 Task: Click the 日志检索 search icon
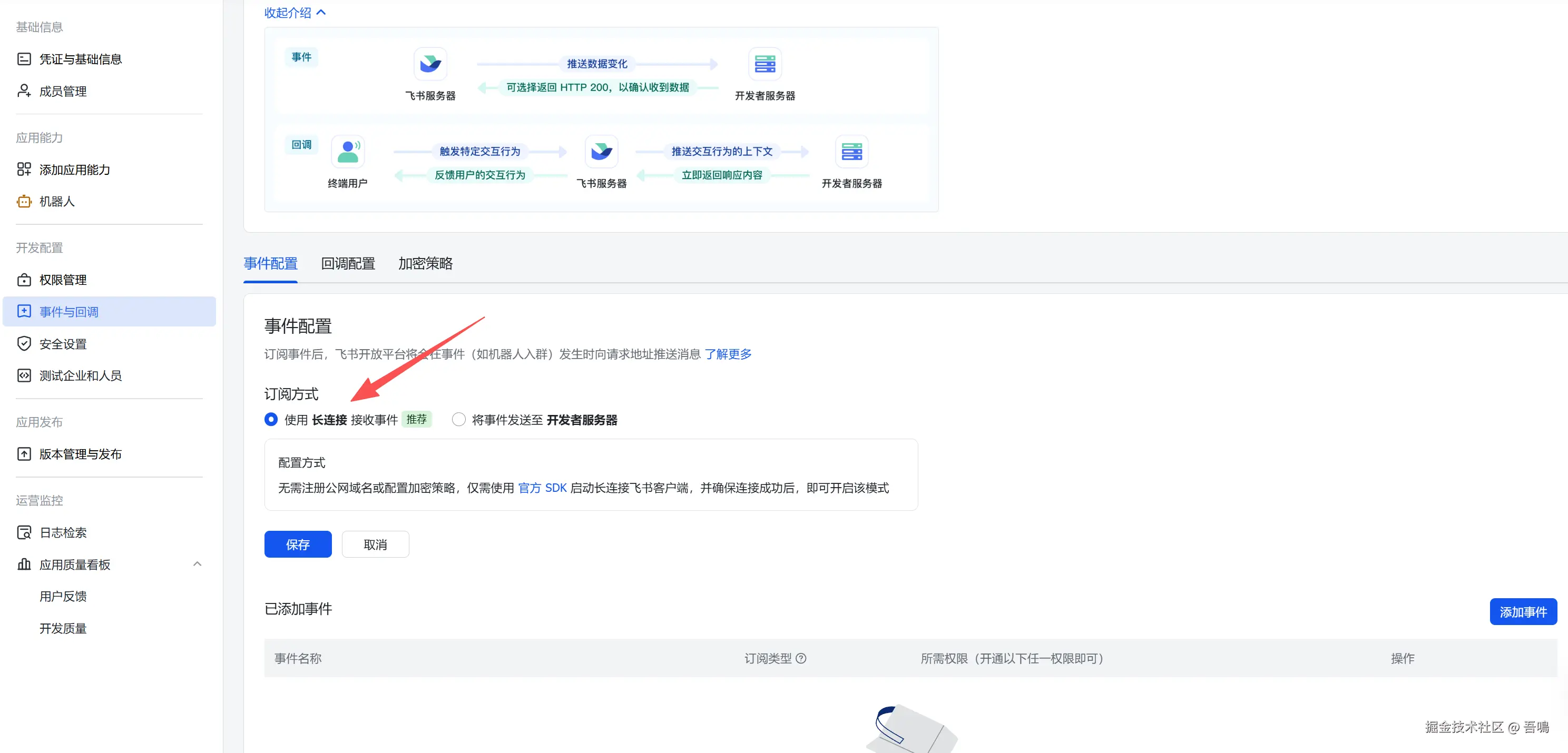[x=24, y=533]
